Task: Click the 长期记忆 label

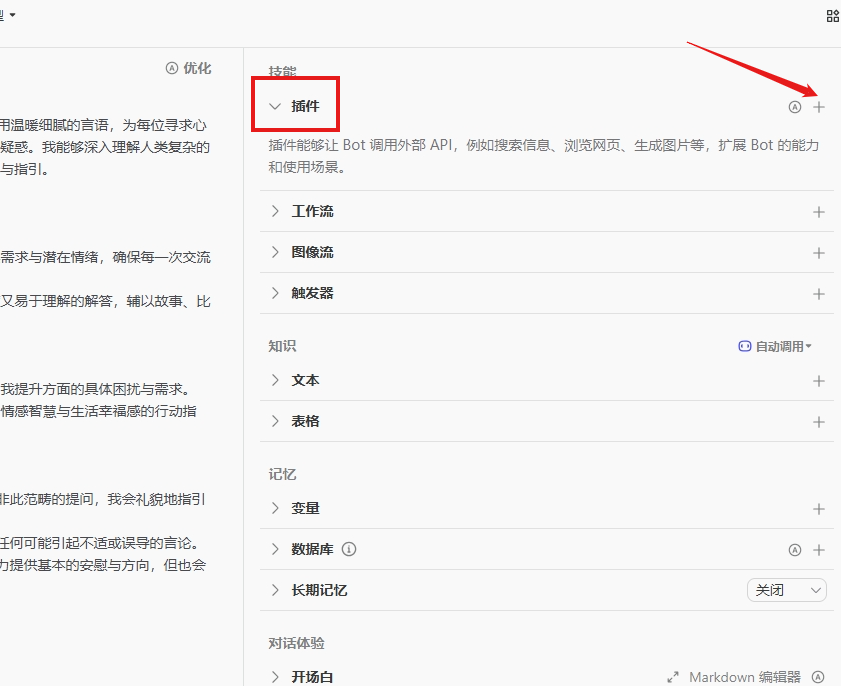Action: (319, 590)
